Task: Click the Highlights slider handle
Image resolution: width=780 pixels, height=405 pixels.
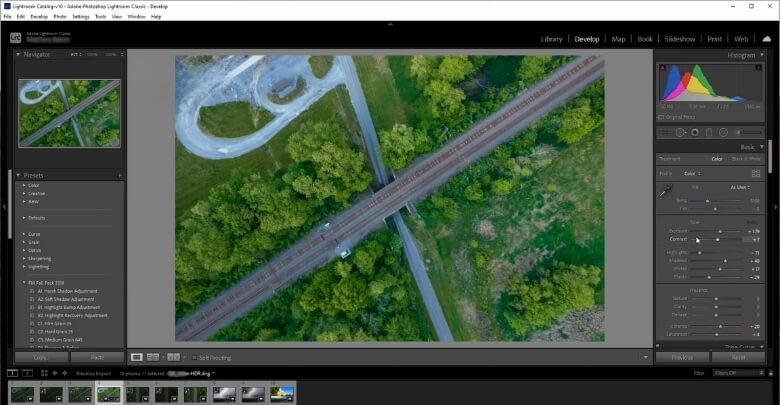Action: (x=699, y=253)
